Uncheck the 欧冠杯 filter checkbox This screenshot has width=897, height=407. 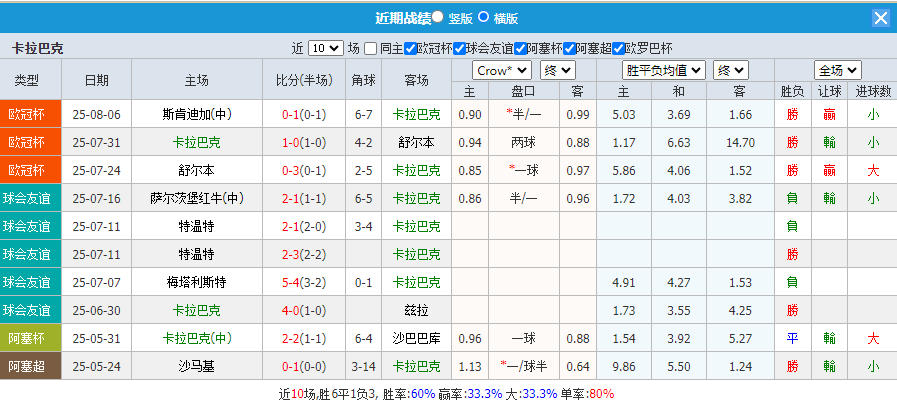coord(410,48)
